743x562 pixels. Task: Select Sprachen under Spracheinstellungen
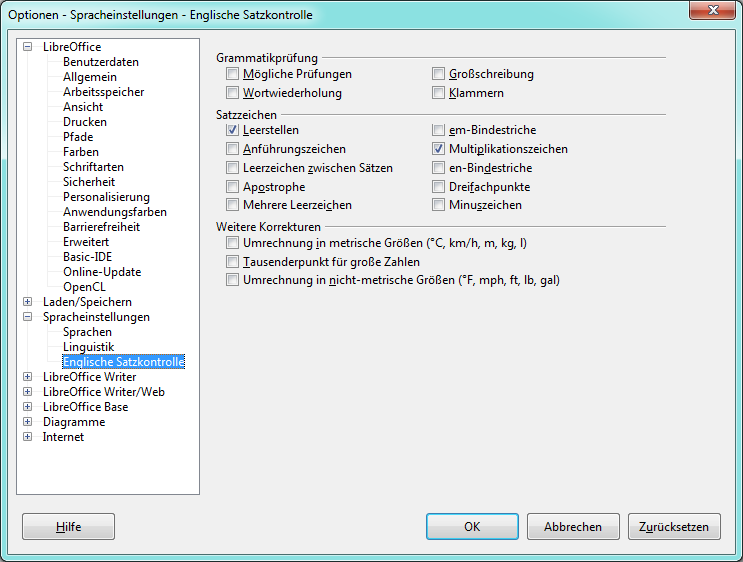pos(87,332)
